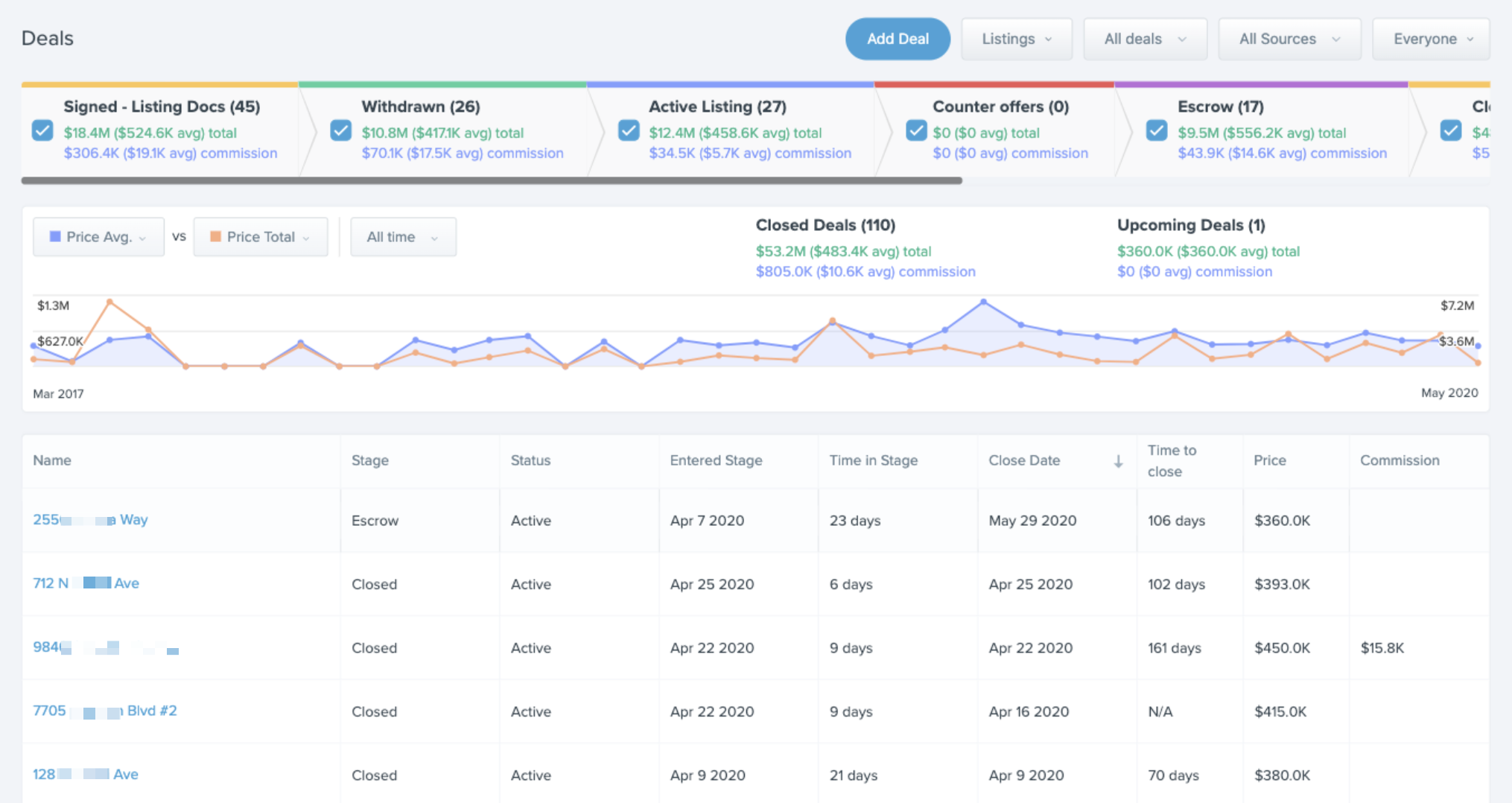Toggle the Escrow stage checkbox
The width and height of the screenshot is (1512, 803).
[1157, 130]
